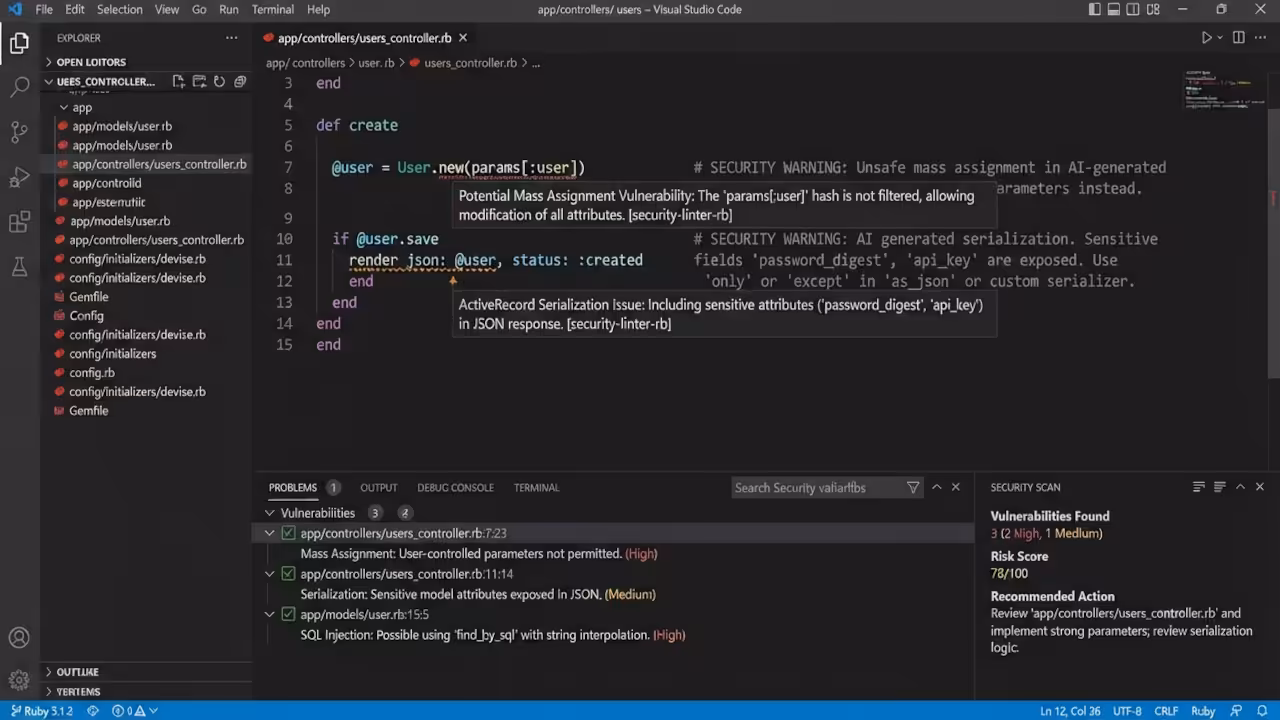The image size is (1280, 720).
Task: Open editor more actions ellipsis
Action: [x=1260, y=38]
